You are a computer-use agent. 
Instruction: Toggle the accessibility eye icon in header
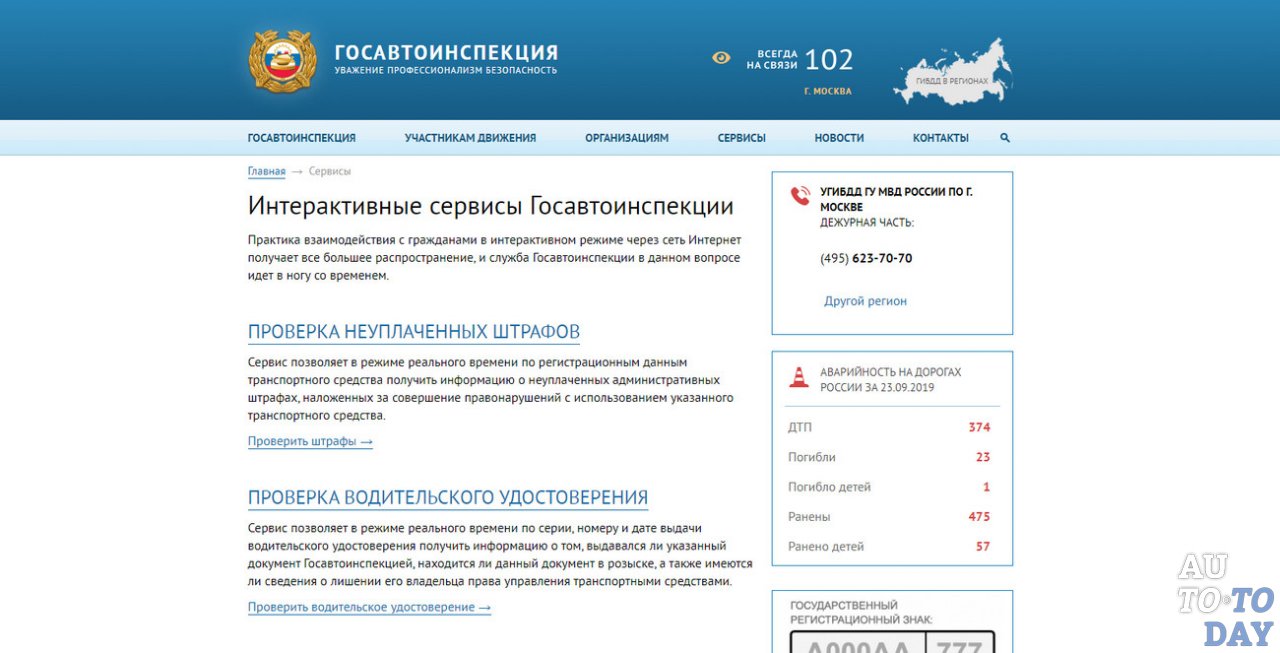tap(721, 58)
